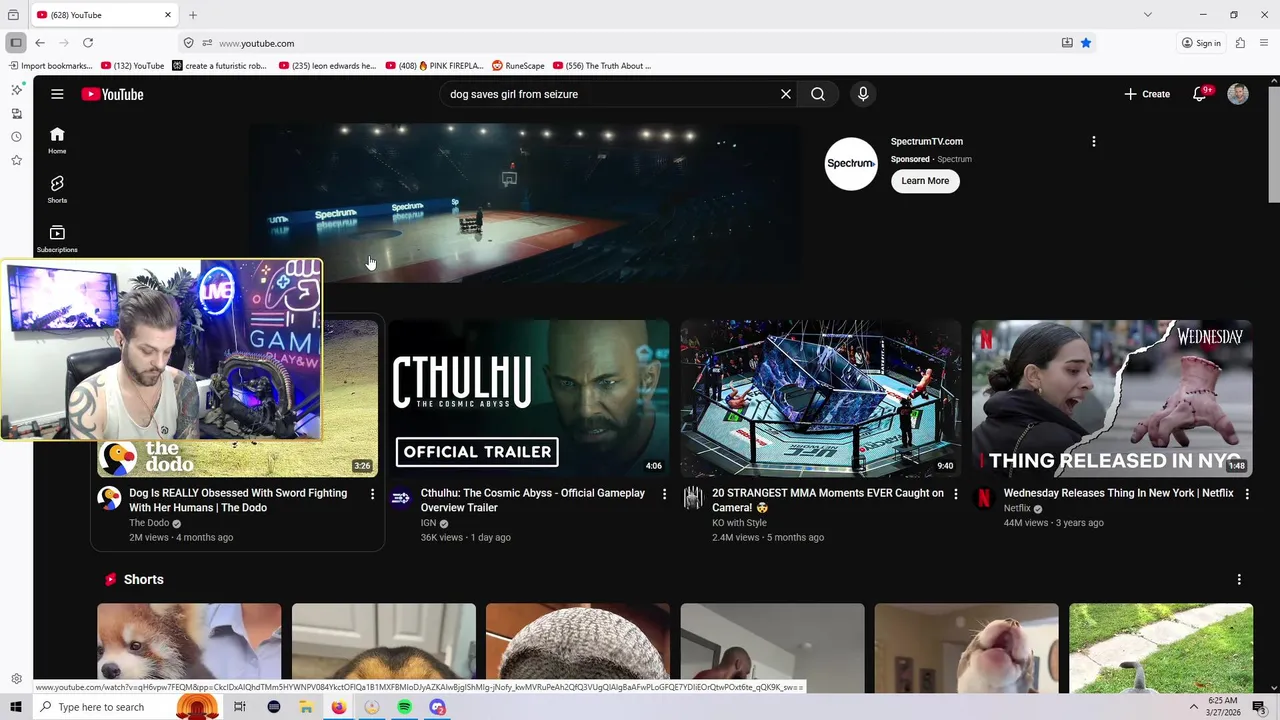The width and height of the screenshot is (1280, 720).
Task: Play the Wednesday Thing thumbnail
Action: [x=1112, y=399]
